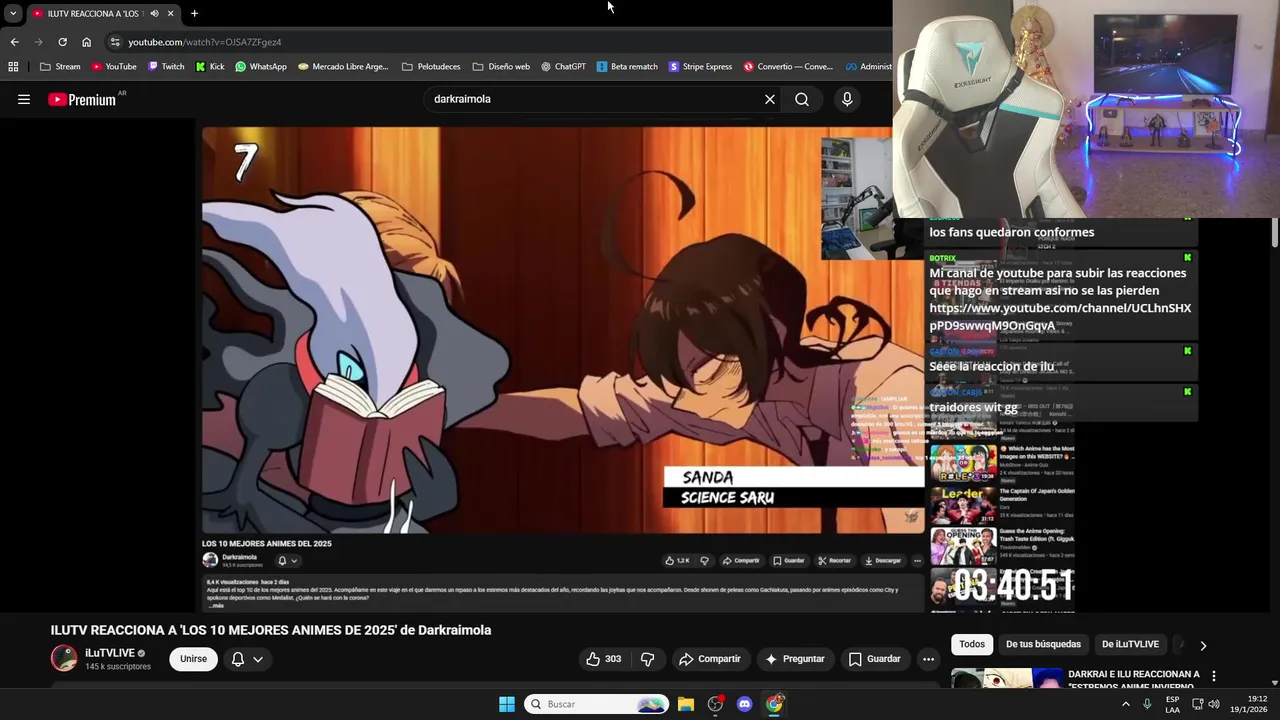Start voice search with the microphone
This screenshot has width=1280, height=720.
pyautogui.click(x=847, y=99)
